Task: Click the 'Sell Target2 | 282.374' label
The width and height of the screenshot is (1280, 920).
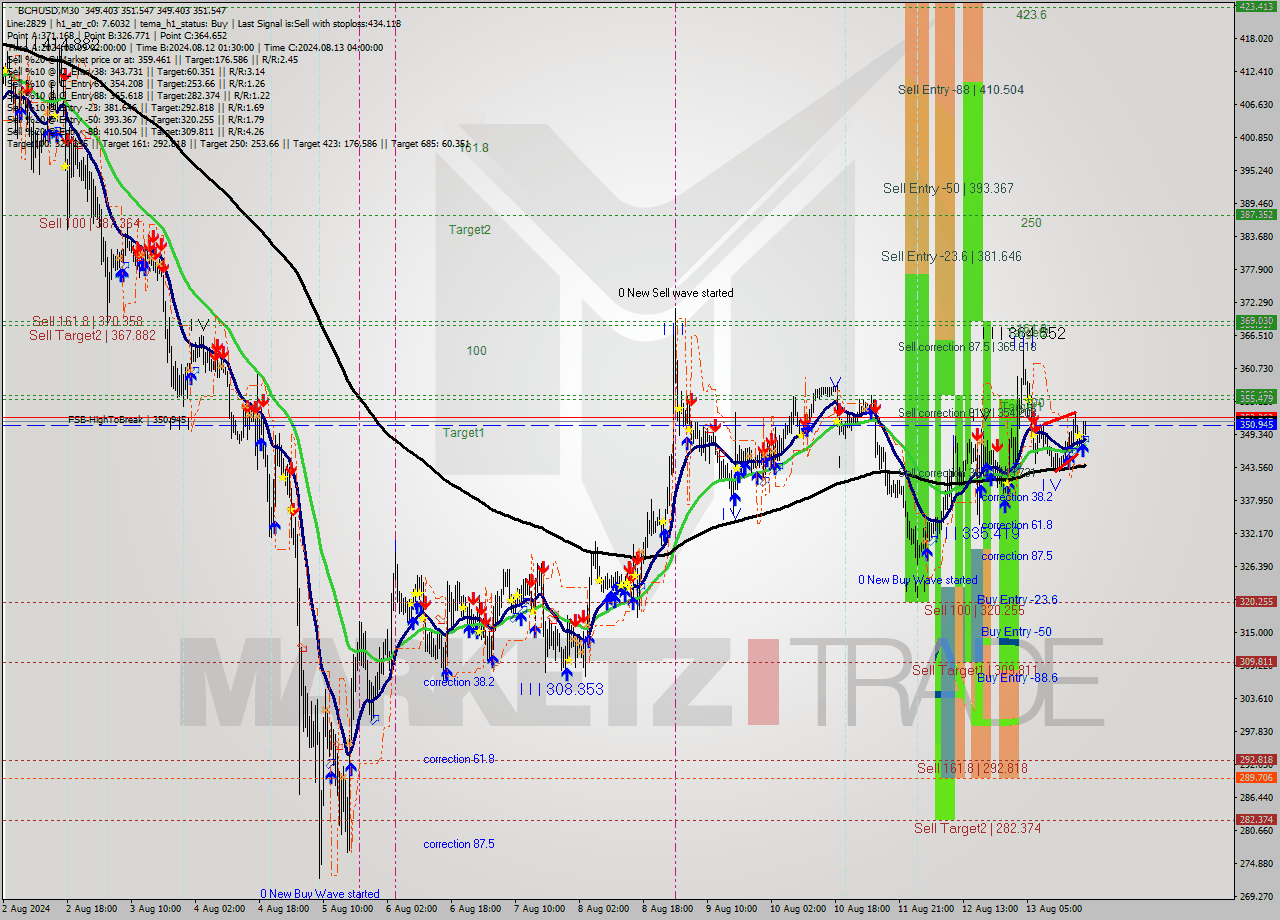Action: tap(977, 828)
